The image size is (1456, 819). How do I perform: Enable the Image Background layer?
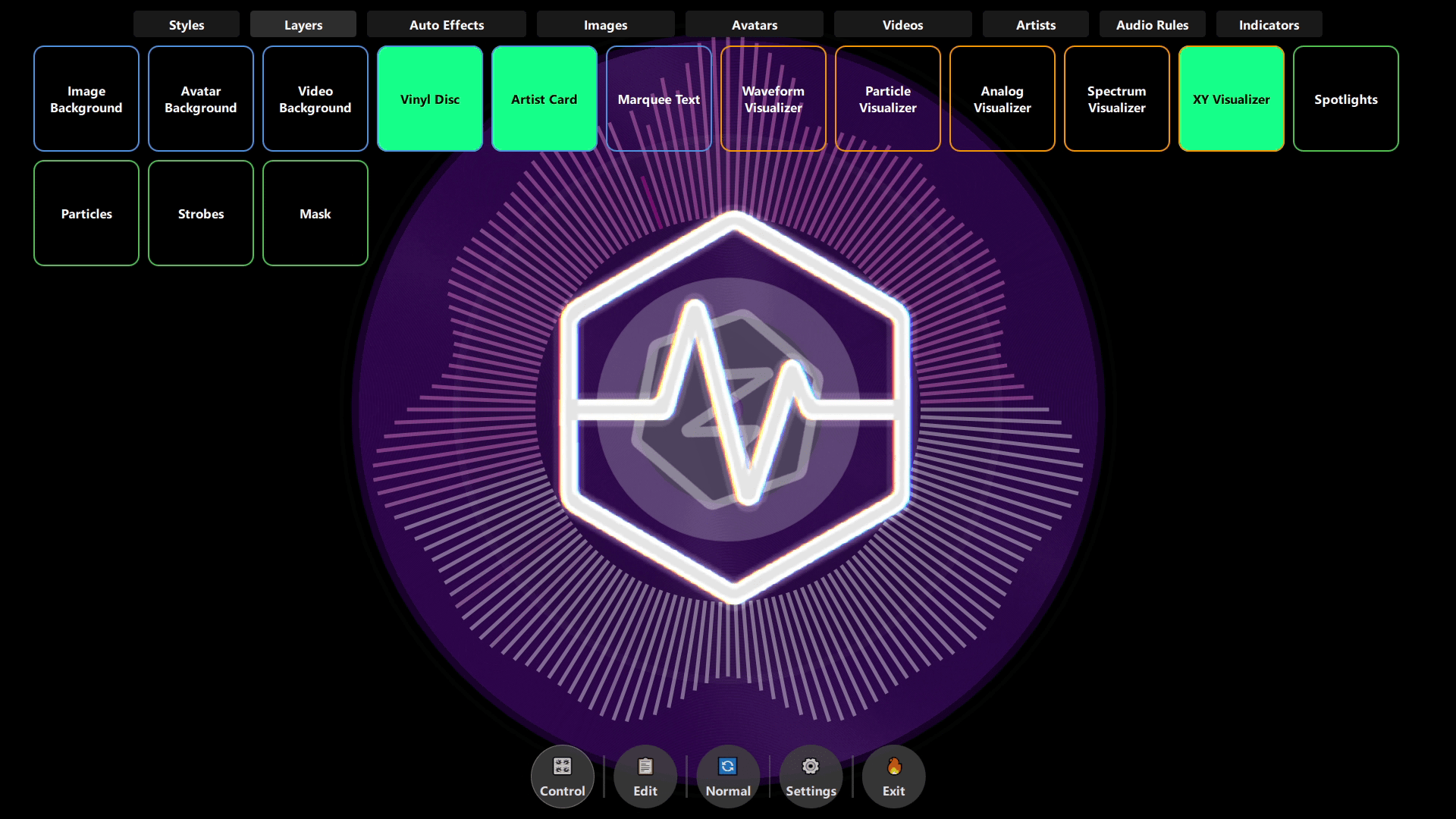pyautogui.click(x=86, y=99)
